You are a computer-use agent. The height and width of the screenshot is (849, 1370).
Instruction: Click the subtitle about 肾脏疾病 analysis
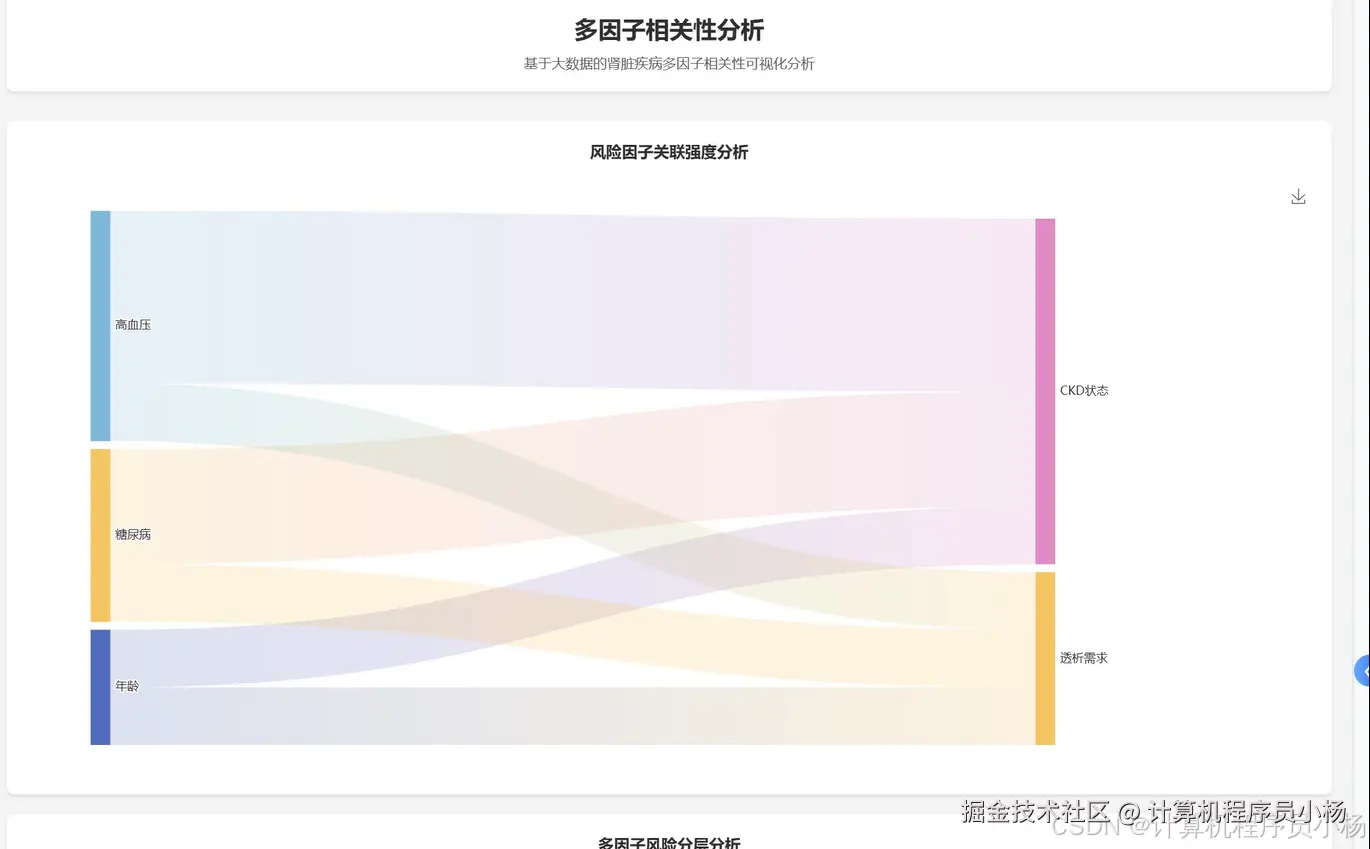coord(667,63)
